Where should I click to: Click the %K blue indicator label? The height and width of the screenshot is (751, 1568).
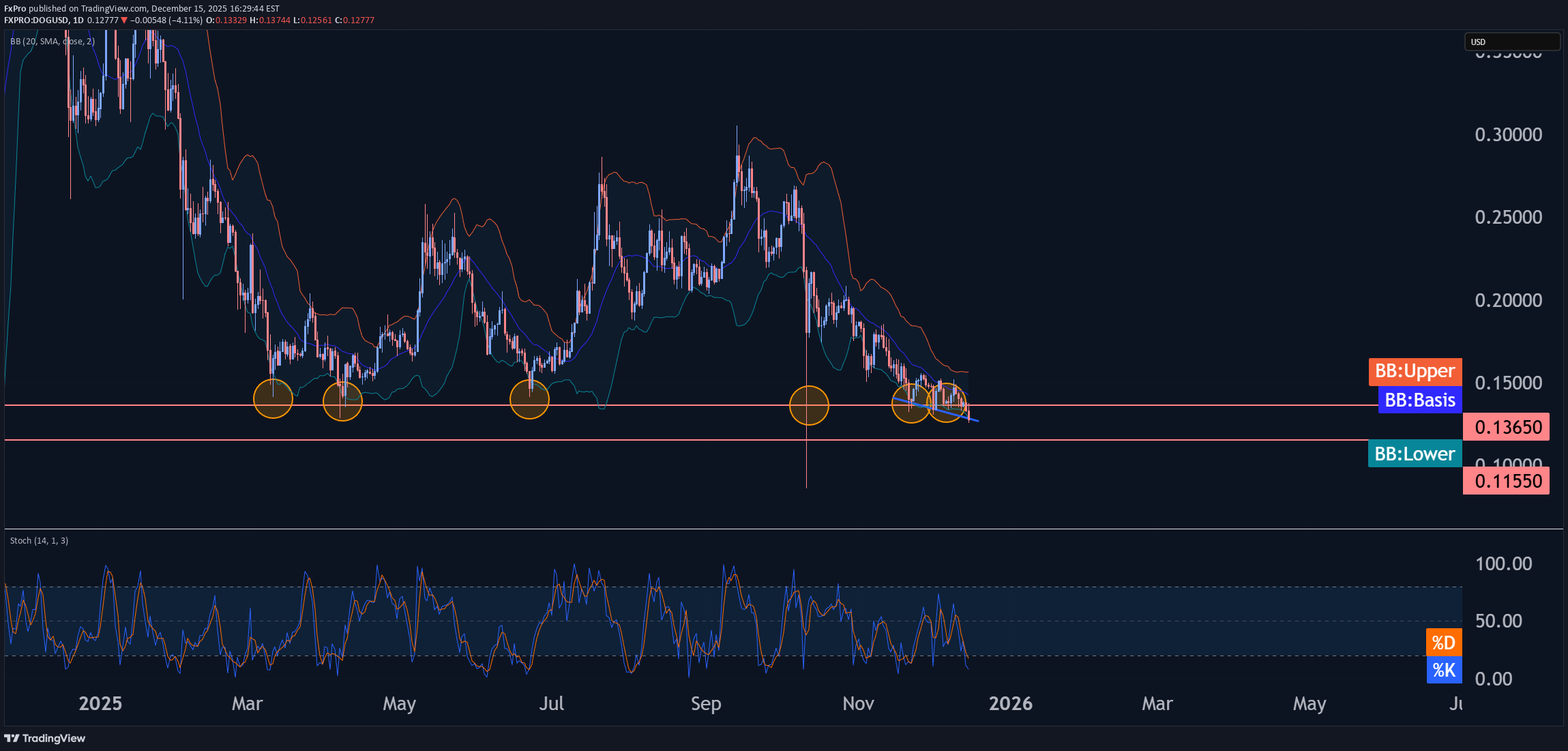point(1443,670)
